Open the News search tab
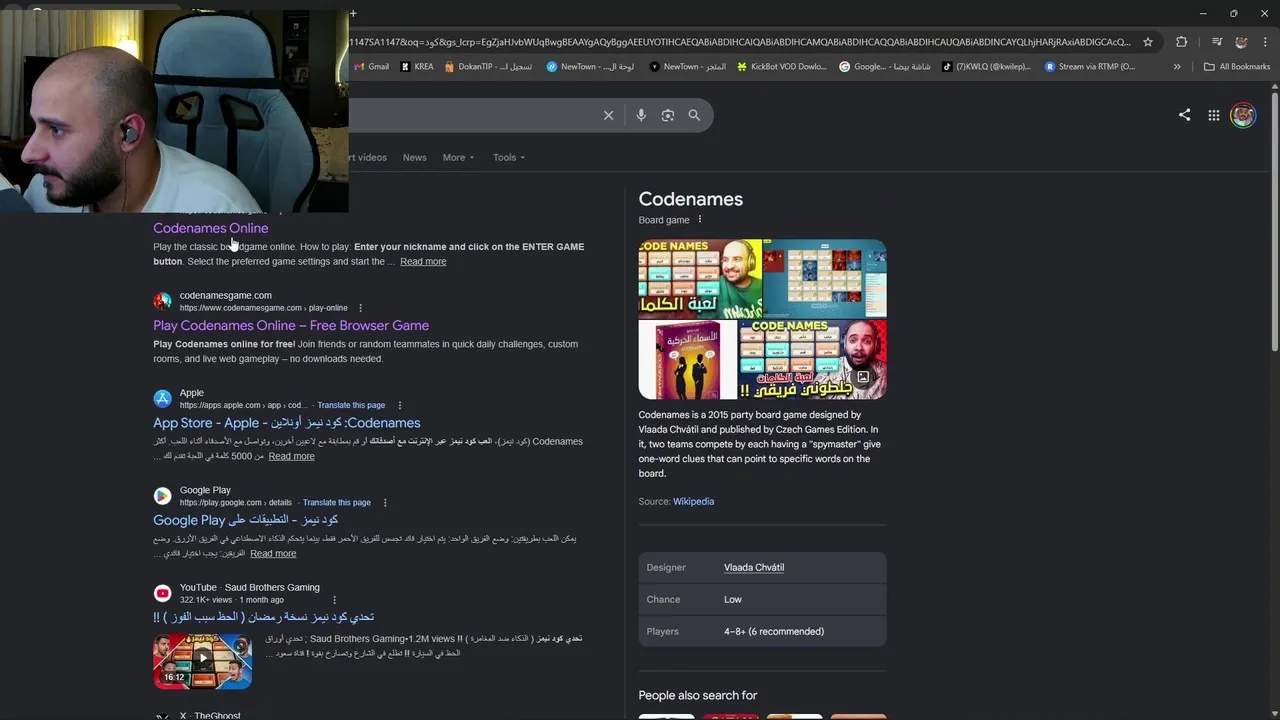 pyautogui.click(x=414, y=157)
